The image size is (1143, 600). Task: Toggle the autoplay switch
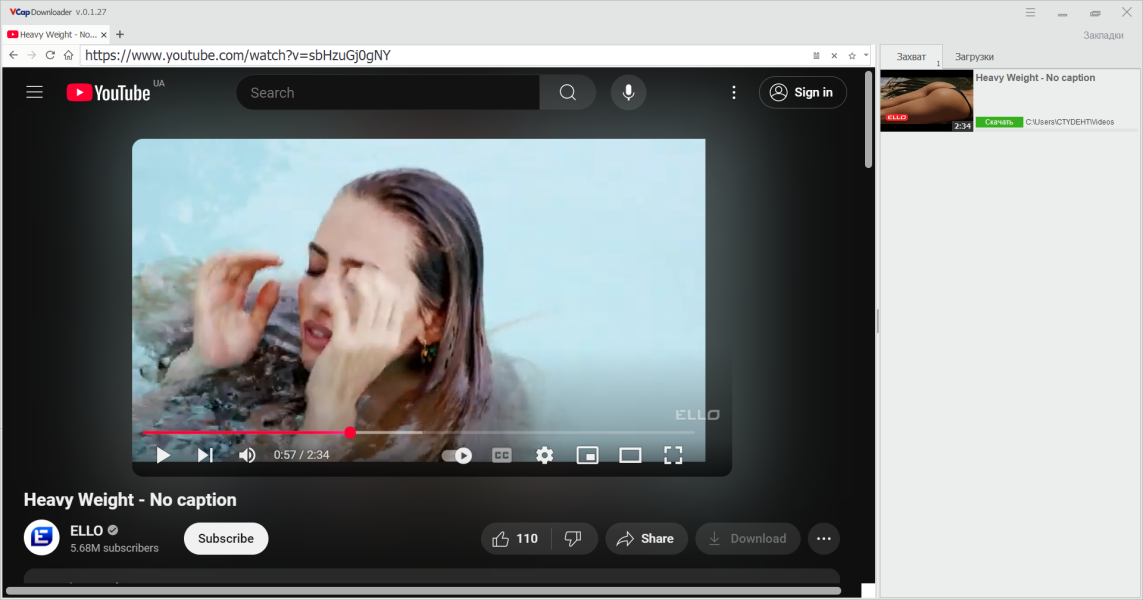pos(457,456)
